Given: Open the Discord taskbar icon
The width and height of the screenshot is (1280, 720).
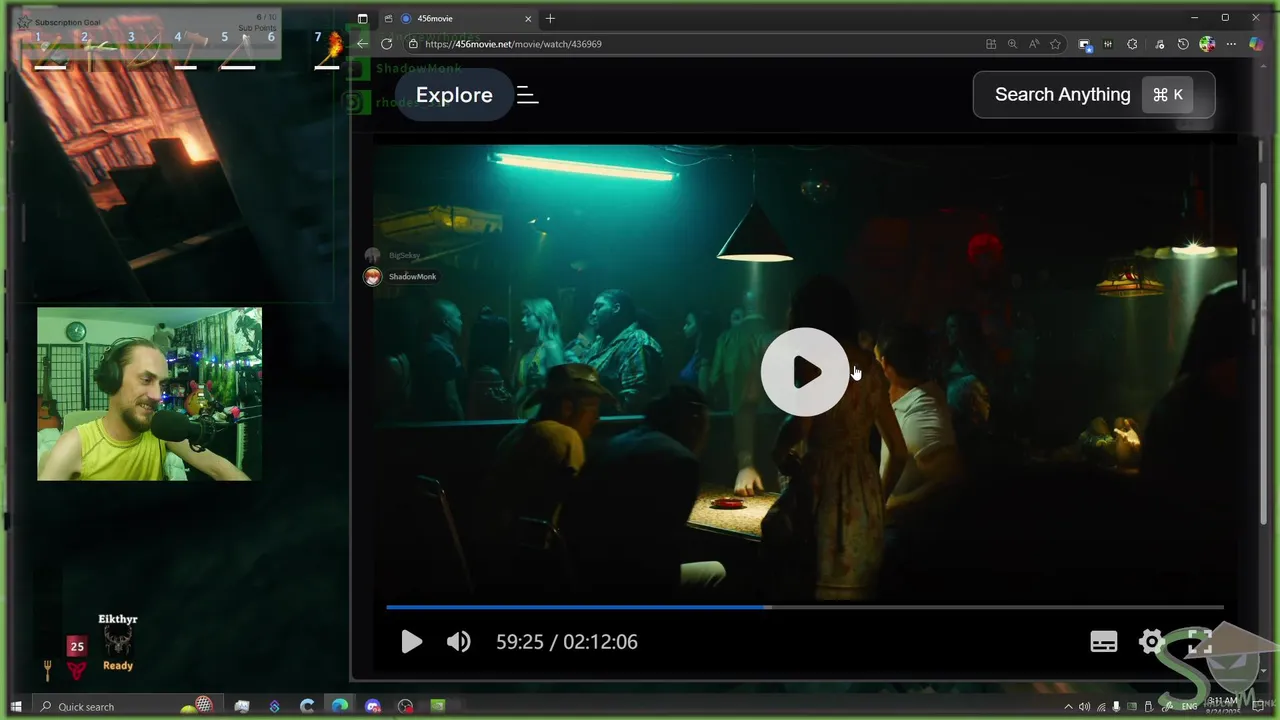Looking at the screenshot, I should (373, 706).
